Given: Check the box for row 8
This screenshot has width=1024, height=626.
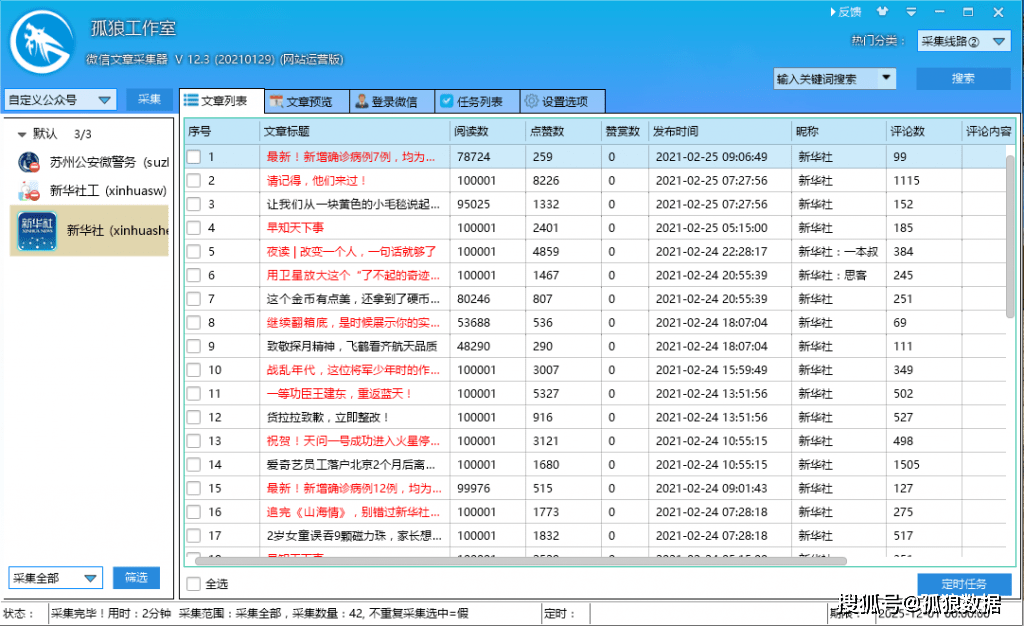Looking at the screenshot, I should point(194,322).
